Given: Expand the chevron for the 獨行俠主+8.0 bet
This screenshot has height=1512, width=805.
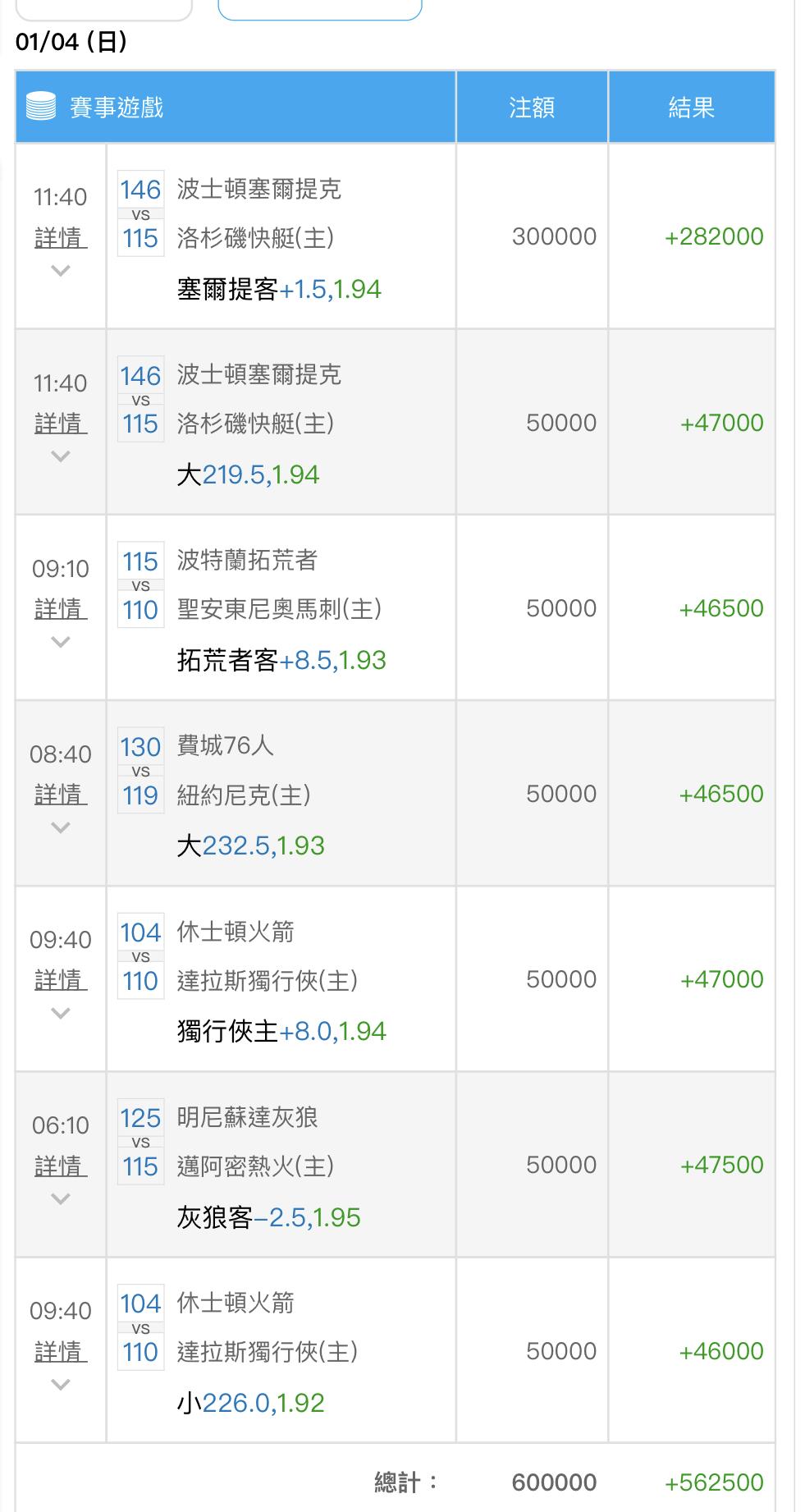Looking at the screenshot, I should 61,1012.
